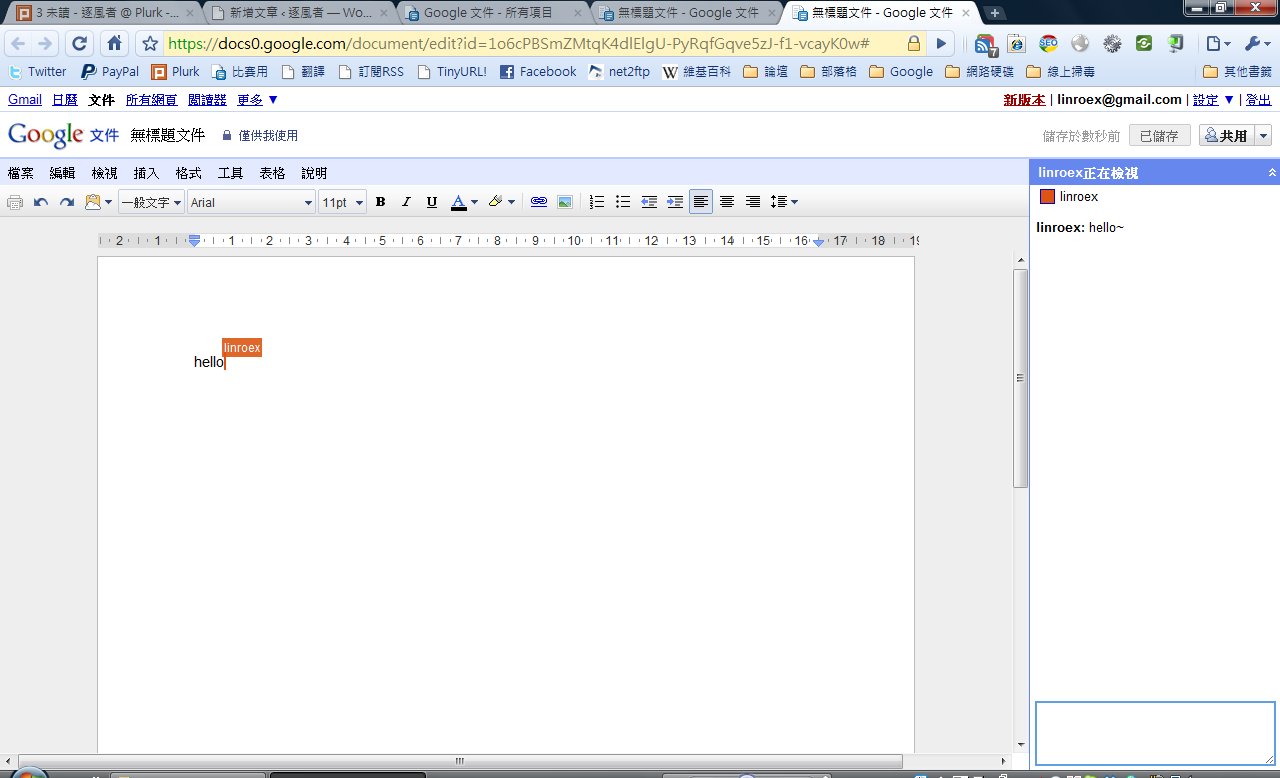Screen dimensions: 1280x778
Task: Open the Chrome page menu
Action: [x=1218, y=44]
